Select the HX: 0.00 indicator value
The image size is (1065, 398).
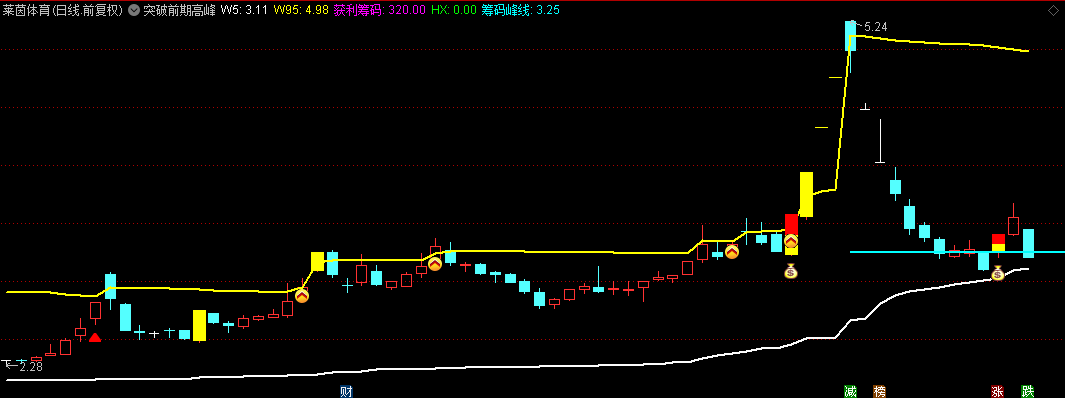(454, 10)
